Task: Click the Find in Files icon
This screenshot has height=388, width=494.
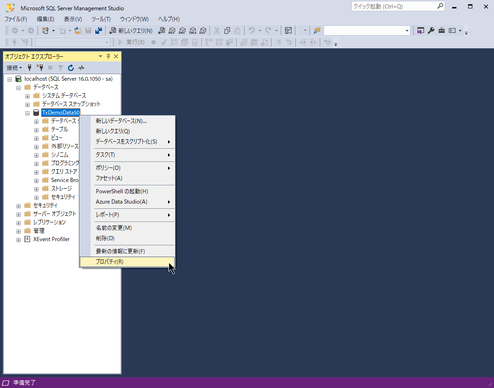Action: click(x=317, y=31)
